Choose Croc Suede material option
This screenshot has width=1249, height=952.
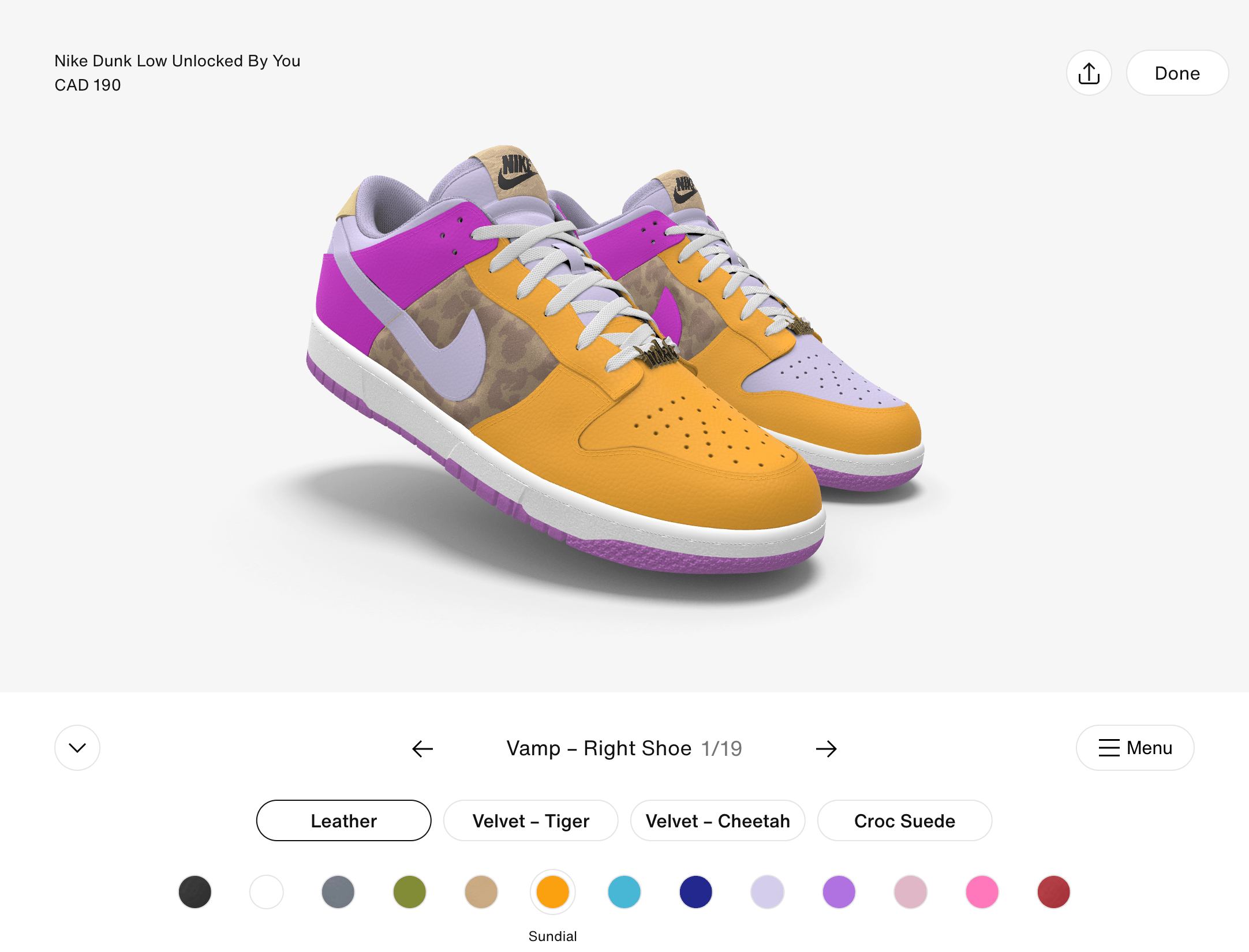(x=904, y=820)
